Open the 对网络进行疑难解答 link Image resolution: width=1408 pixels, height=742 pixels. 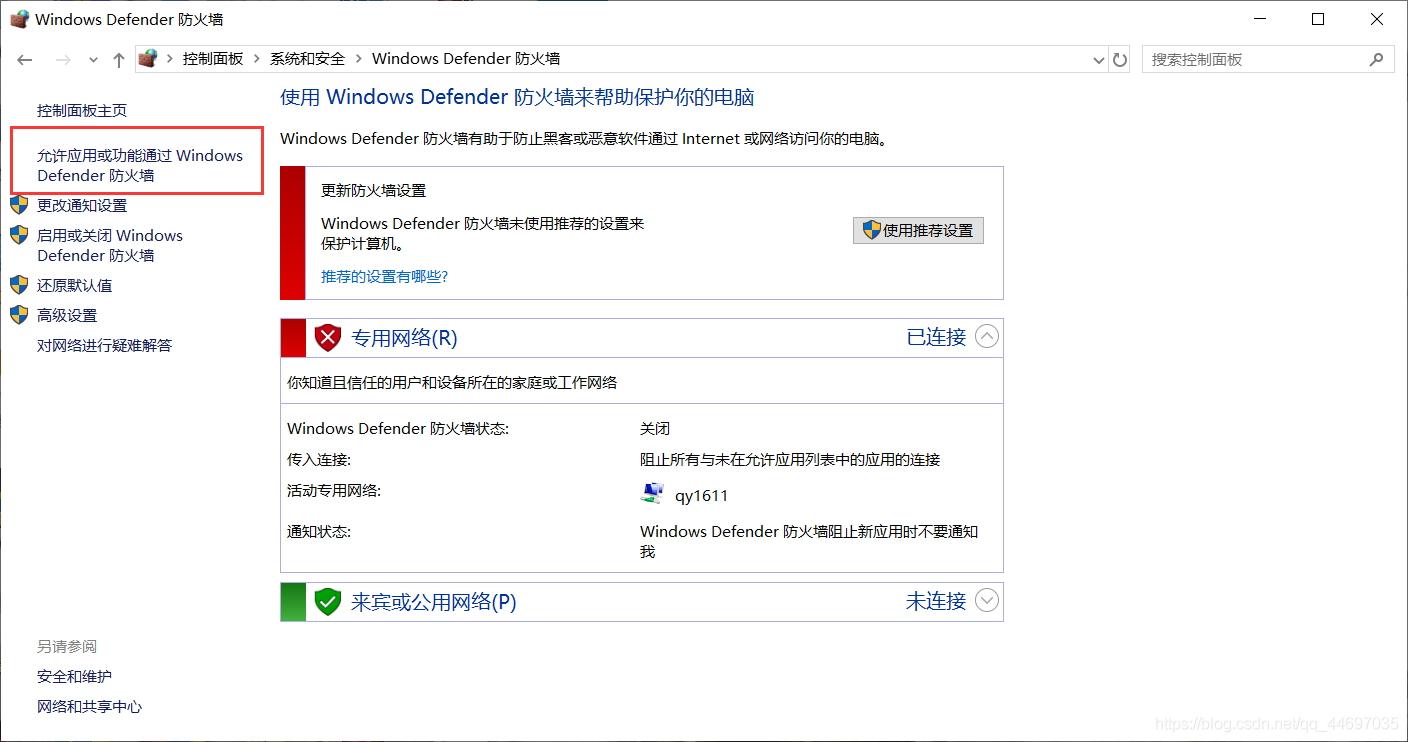point(105,345)
